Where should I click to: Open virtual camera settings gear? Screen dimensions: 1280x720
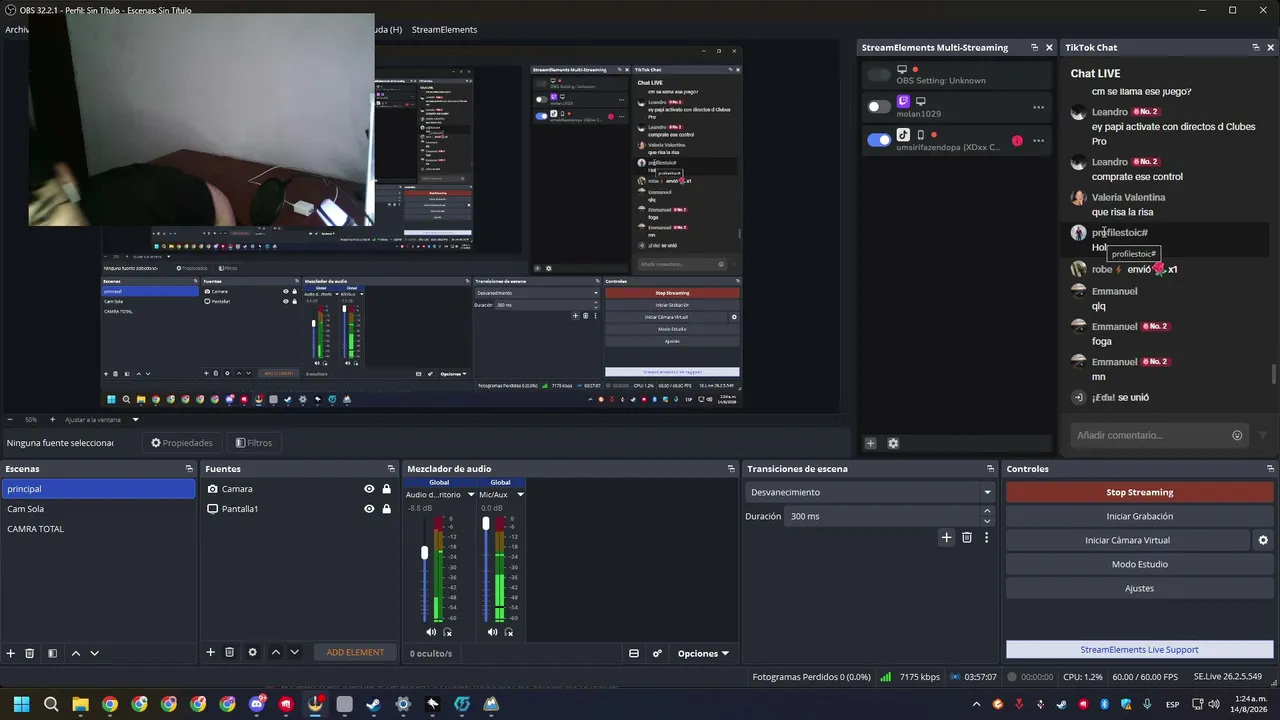pos(1263,540)
